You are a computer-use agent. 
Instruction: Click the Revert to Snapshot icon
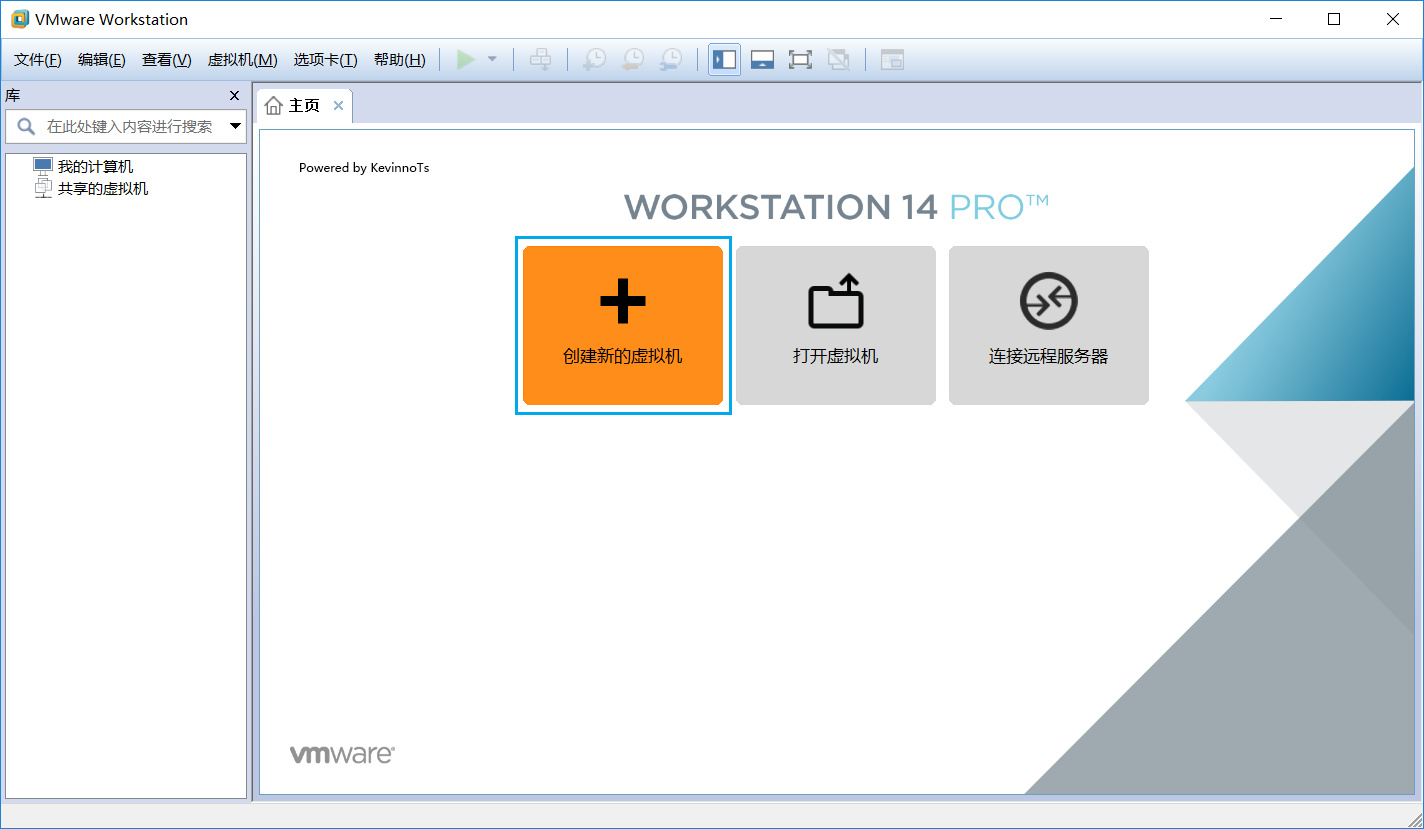pos(632,60)
